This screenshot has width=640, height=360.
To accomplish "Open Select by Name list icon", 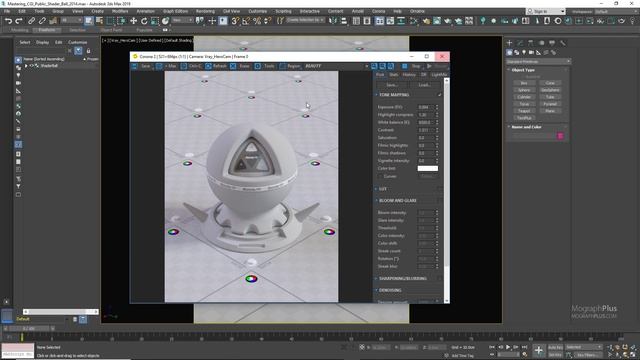I will tap(99, 21).
